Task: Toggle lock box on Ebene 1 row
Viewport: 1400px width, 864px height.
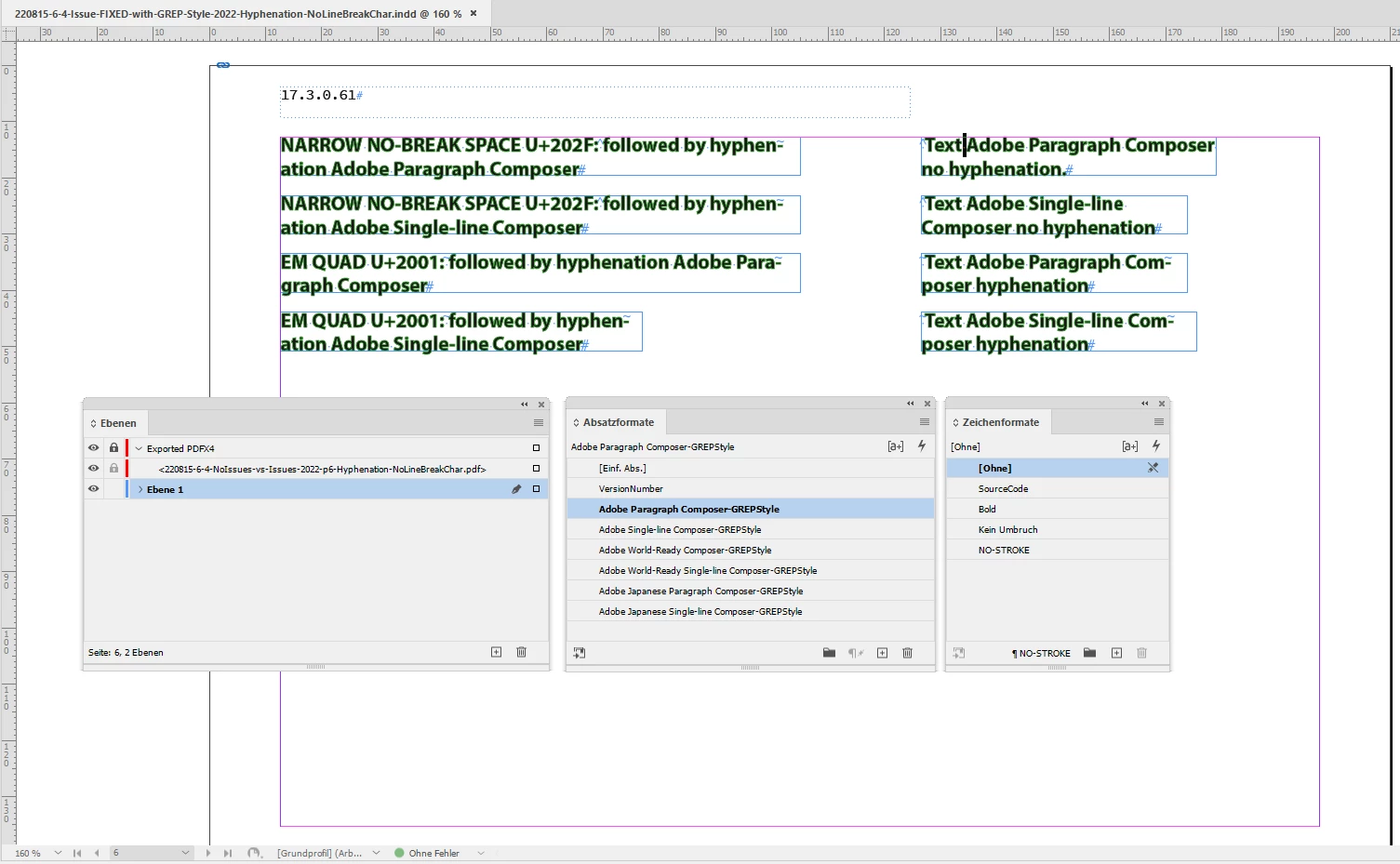Action: click(113, 489)
